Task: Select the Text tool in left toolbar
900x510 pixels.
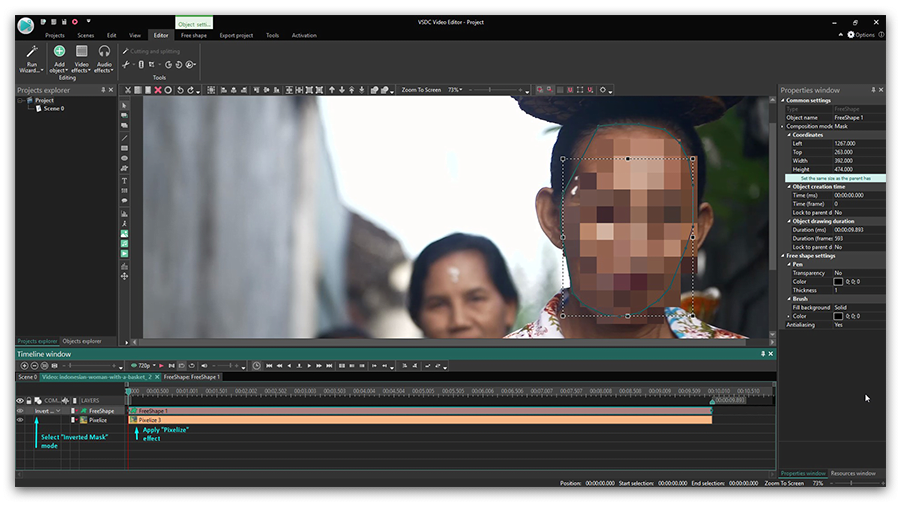Action: pyautogui.click(x=124, y=181)
